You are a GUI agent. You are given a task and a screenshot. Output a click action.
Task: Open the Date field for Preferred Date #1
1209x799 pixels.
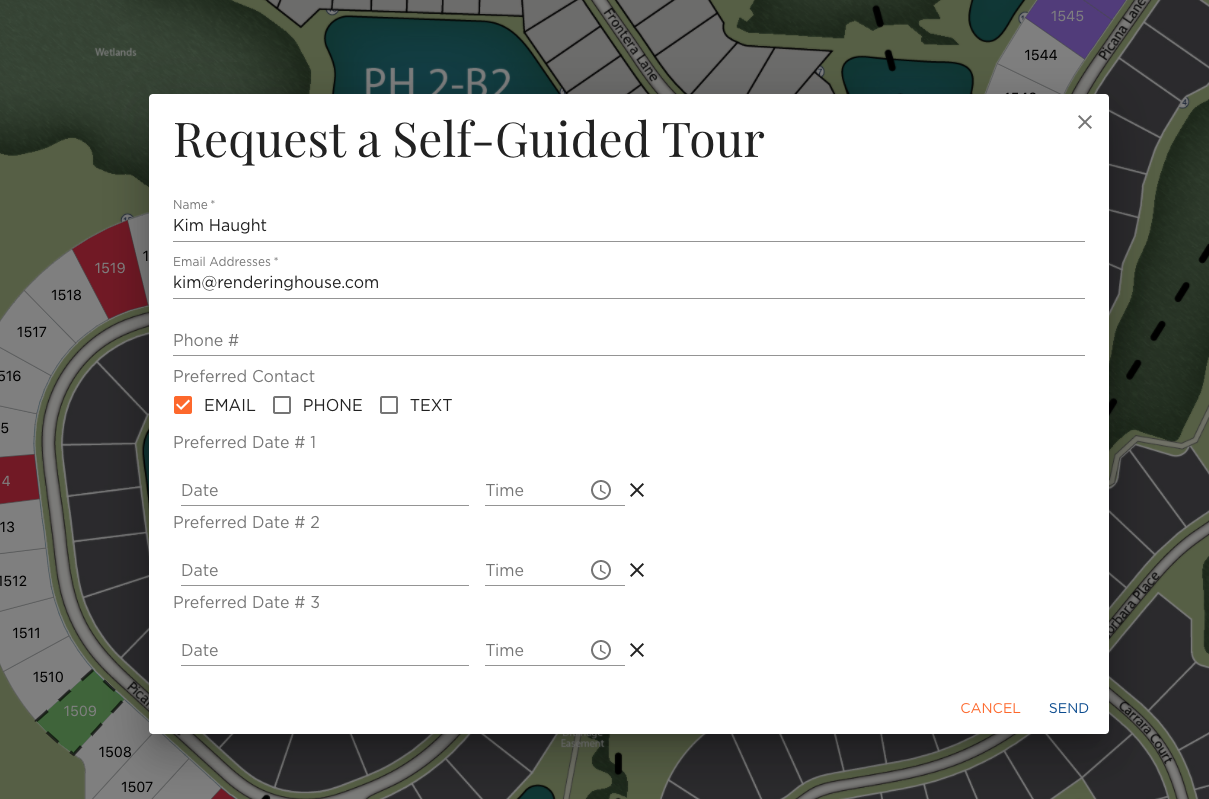tap(321, 490)
